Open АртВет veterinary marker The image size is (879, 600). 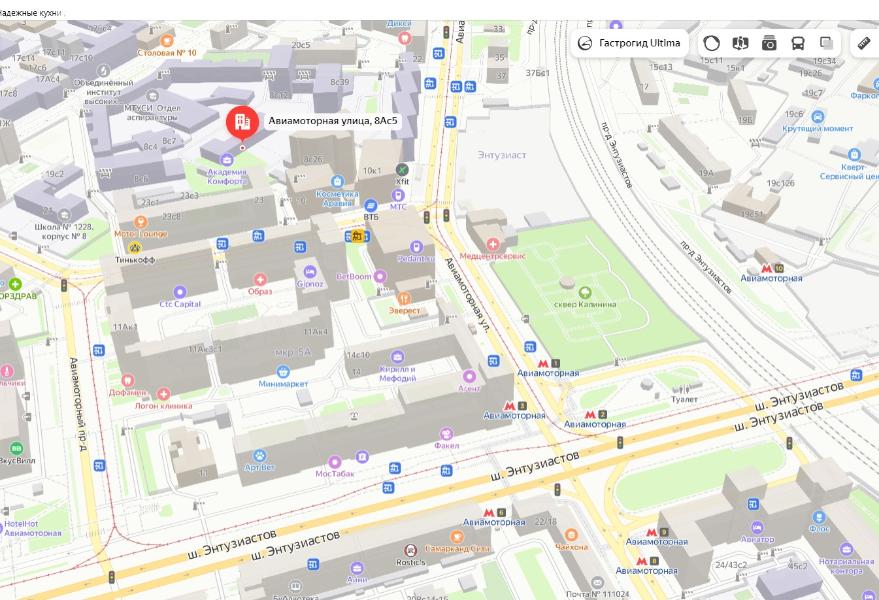(x=260, y=455)
